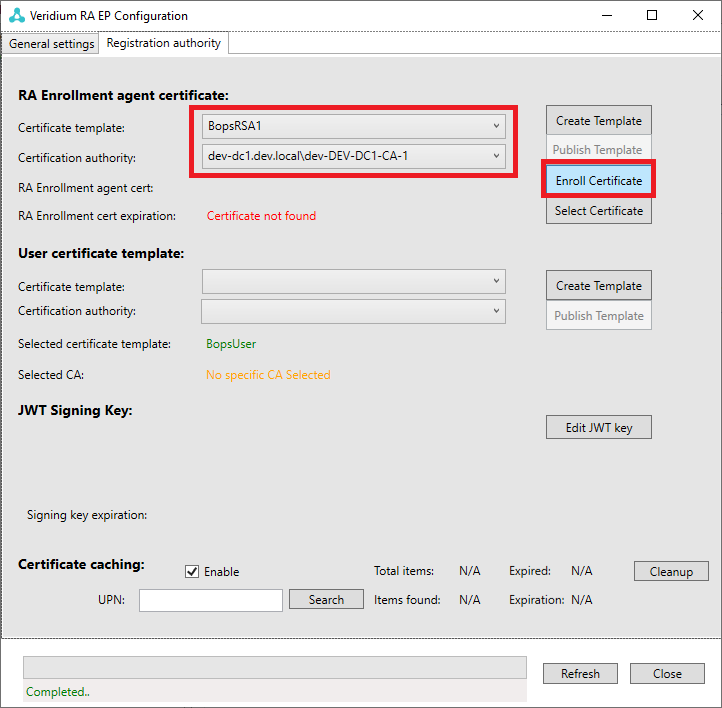Click the Refresh button
This screenshot has height=708, width=722.
[580, 674]
